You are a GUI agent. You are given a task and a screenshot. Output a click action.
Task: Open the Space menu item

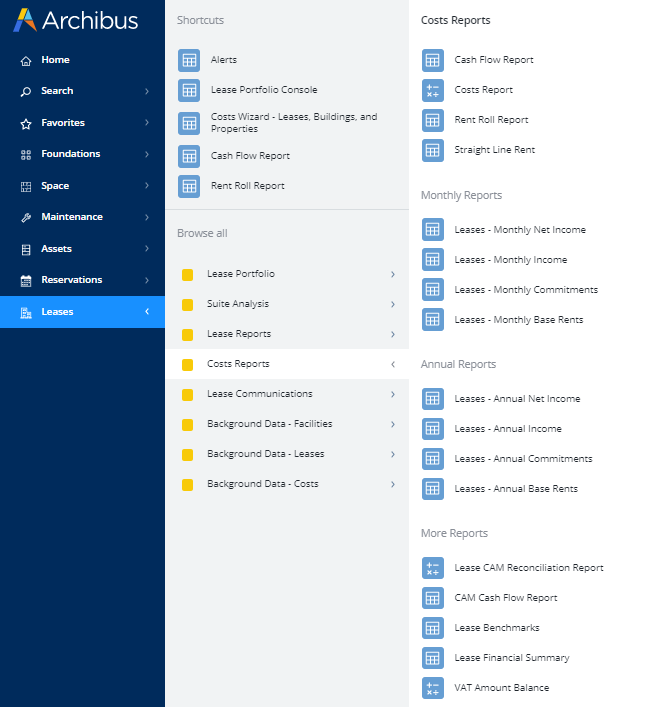pyautogui.click(x=55, y=186)
